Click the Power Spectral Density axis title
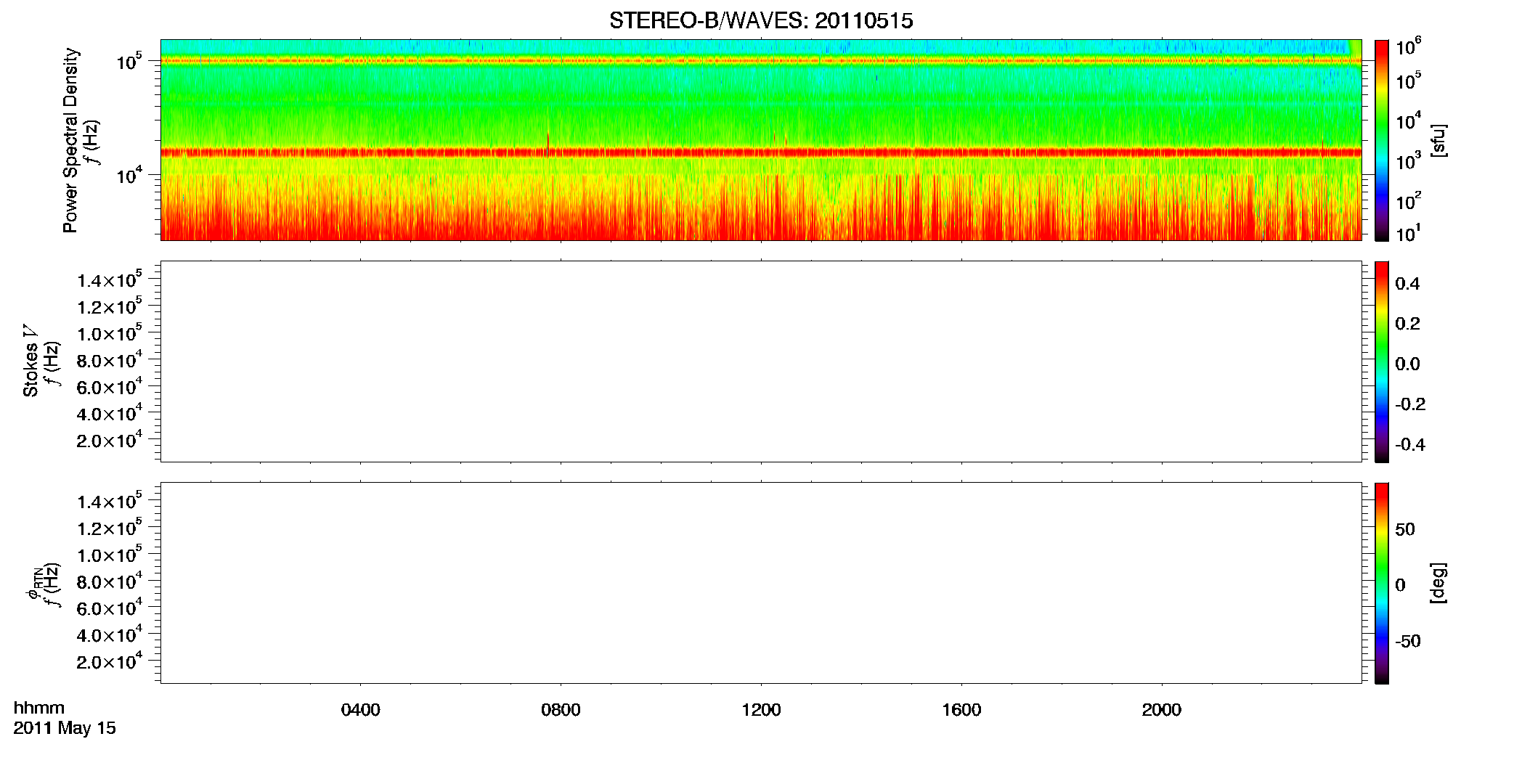Viewport: 1522px width, 784px height. coord(70,140)
